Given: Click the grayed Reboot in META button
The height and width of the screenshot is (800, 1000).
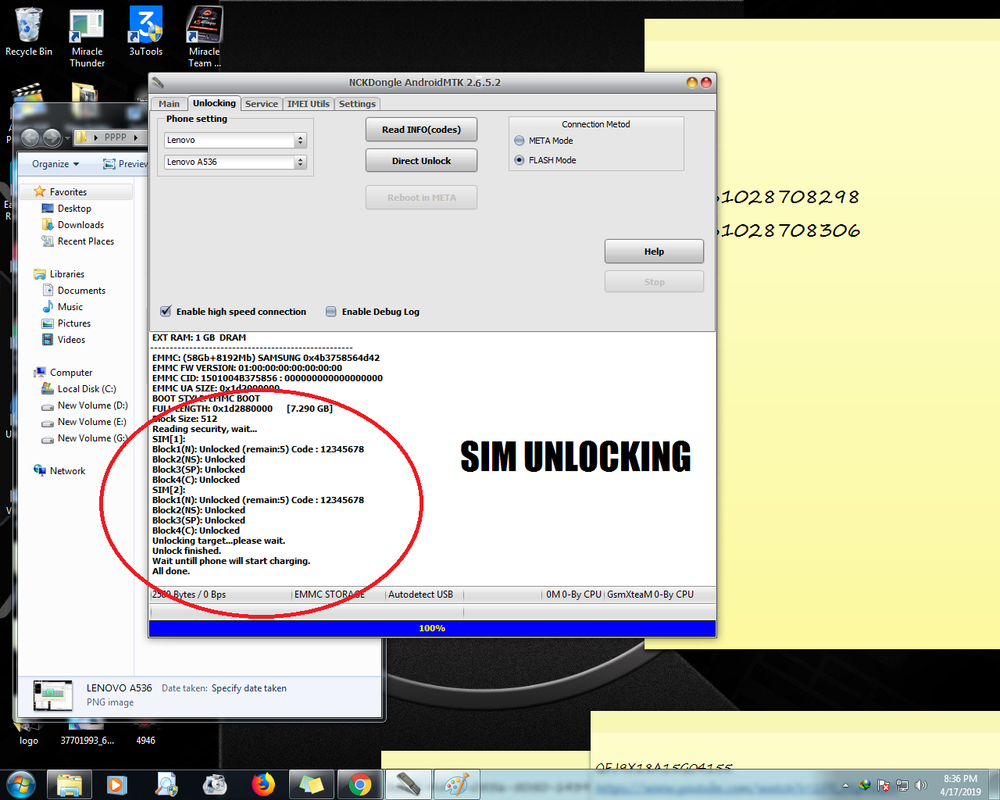Looking at the screenshot, I should tap(421, 198).
